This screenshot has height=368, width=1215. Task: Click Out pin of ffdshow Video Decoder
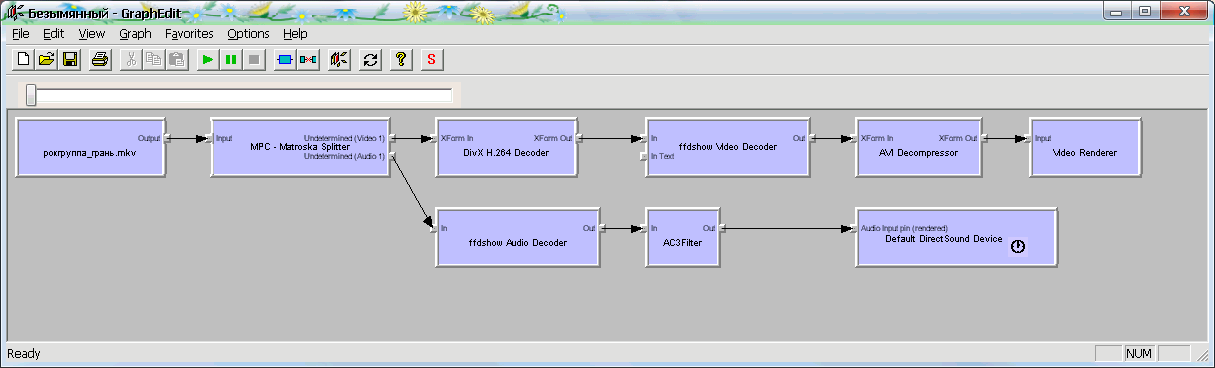click(x=812, y=138)
